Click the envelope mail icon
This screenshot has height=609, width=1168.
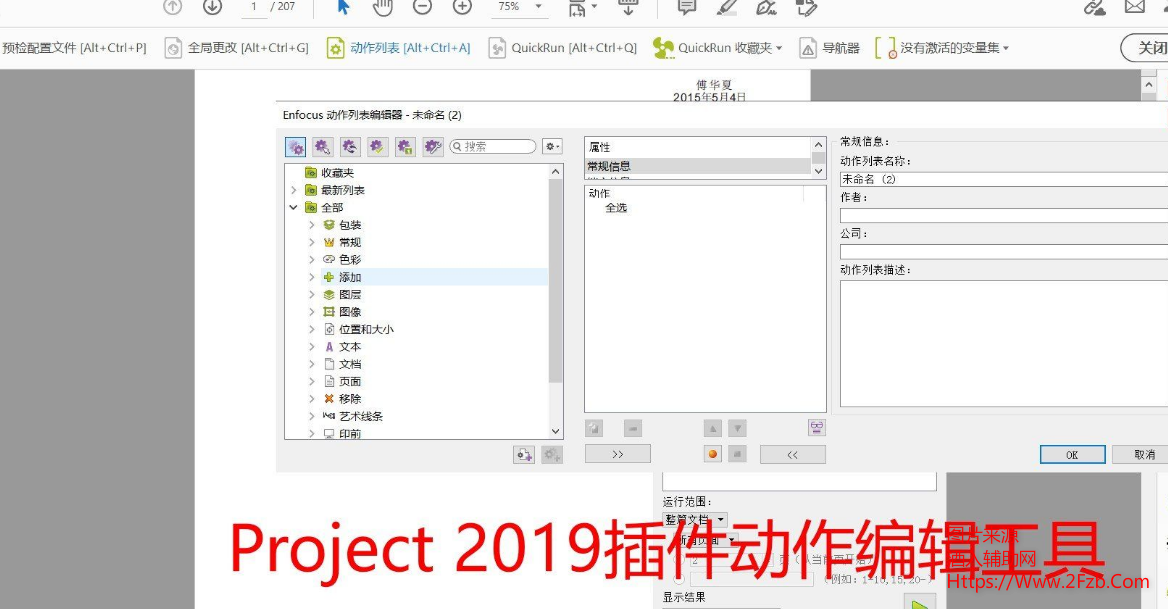pyautogui.click(x=1134, y=7)
